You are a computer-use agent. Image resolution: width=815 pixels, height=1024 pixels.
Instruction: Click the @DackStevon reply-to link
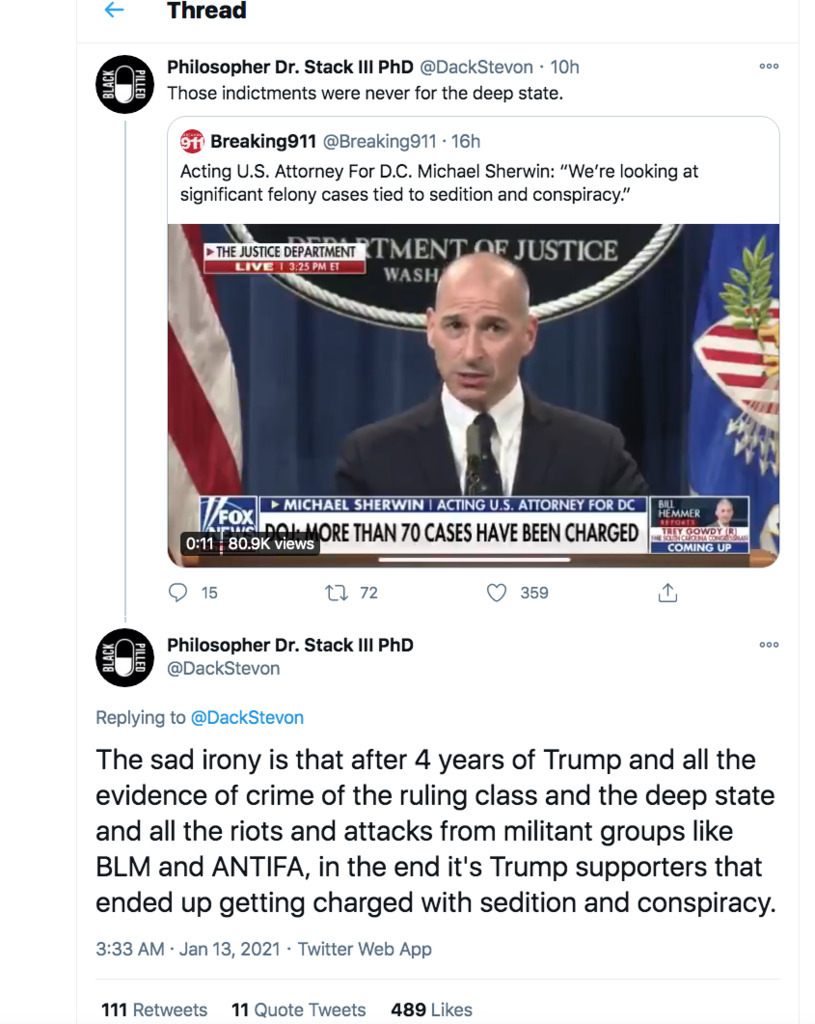pos(247,717)
